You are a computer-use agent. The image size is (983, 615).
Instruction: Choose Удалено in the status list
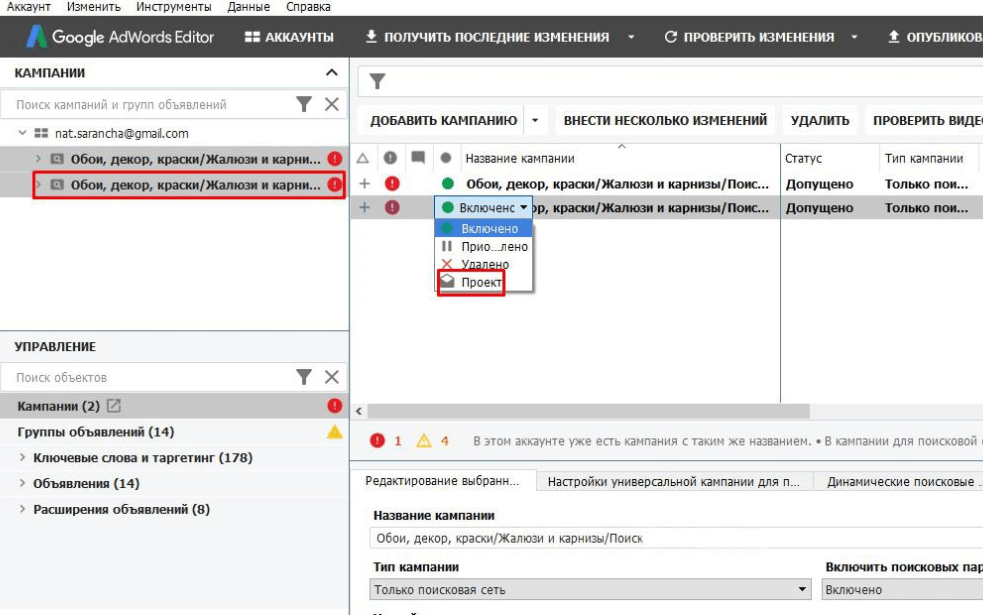[x=483, y=264]
